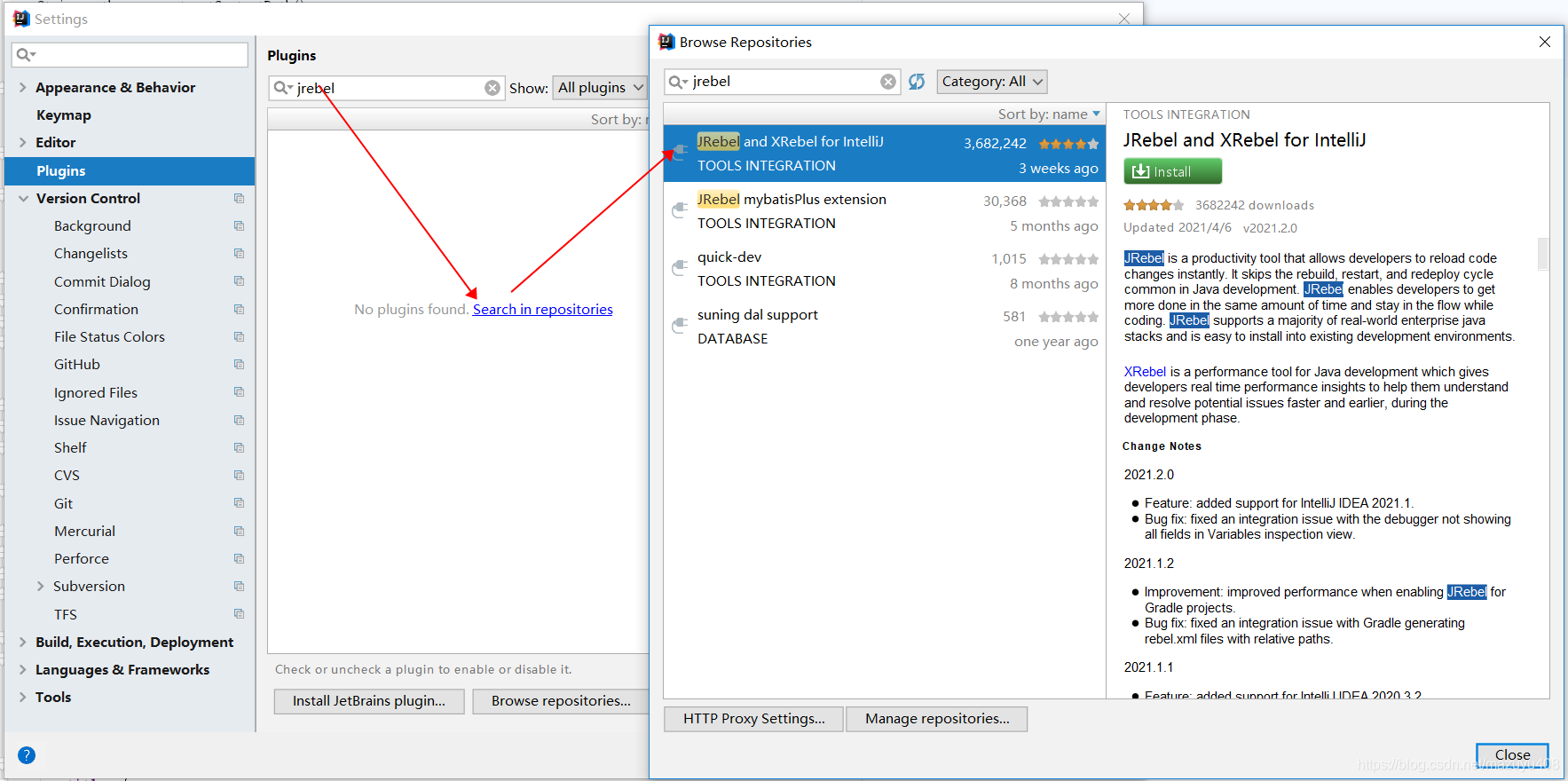This screenshot has height=781, width=1568.
Task: Expand Languages & Frameworks section
Action: pos(23,669)
